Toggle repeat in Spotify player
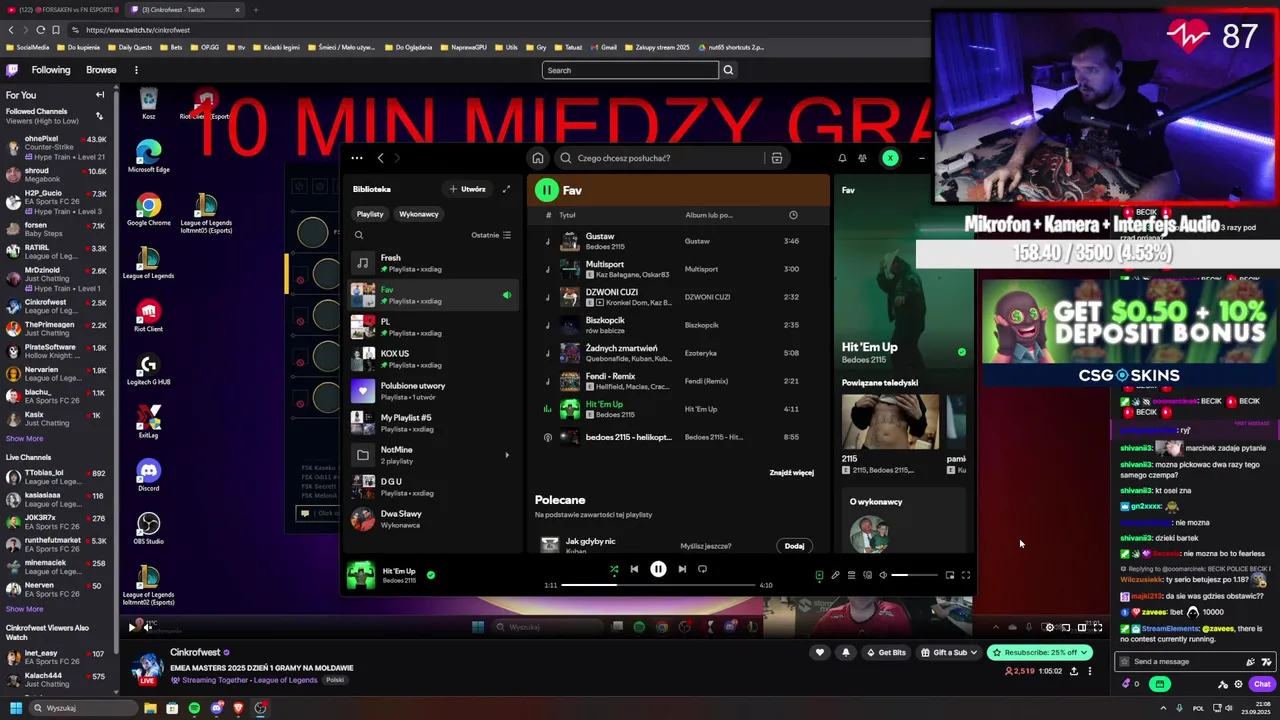 702,569
